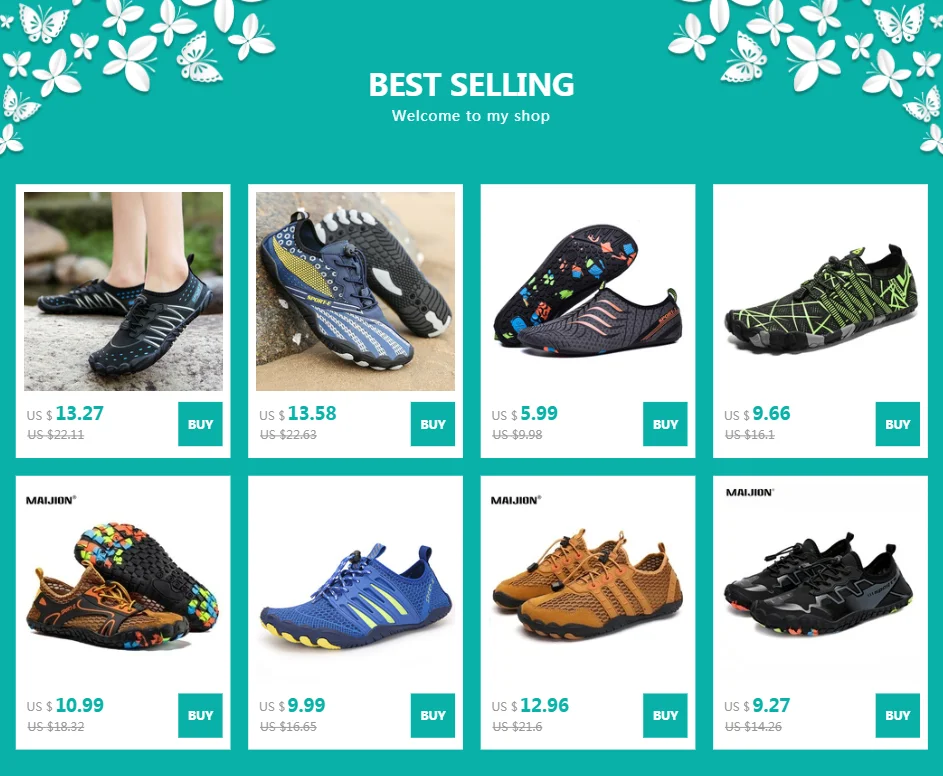This screenshot has width=943, height=776.
Task: Buy the $13.27 black water shoes
Action: (200, 424)
